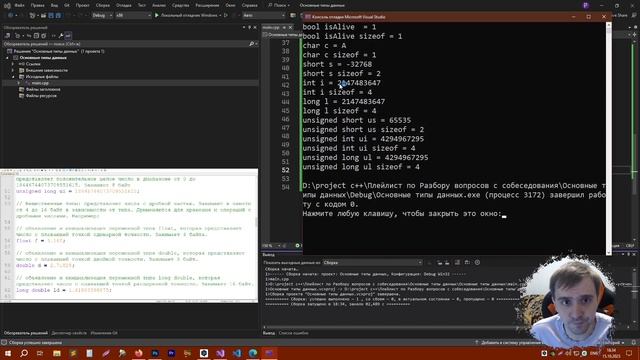The height and width of the screenshot is (360, 640).
Task: Open the Проект menu
Action: coord(82,5)
